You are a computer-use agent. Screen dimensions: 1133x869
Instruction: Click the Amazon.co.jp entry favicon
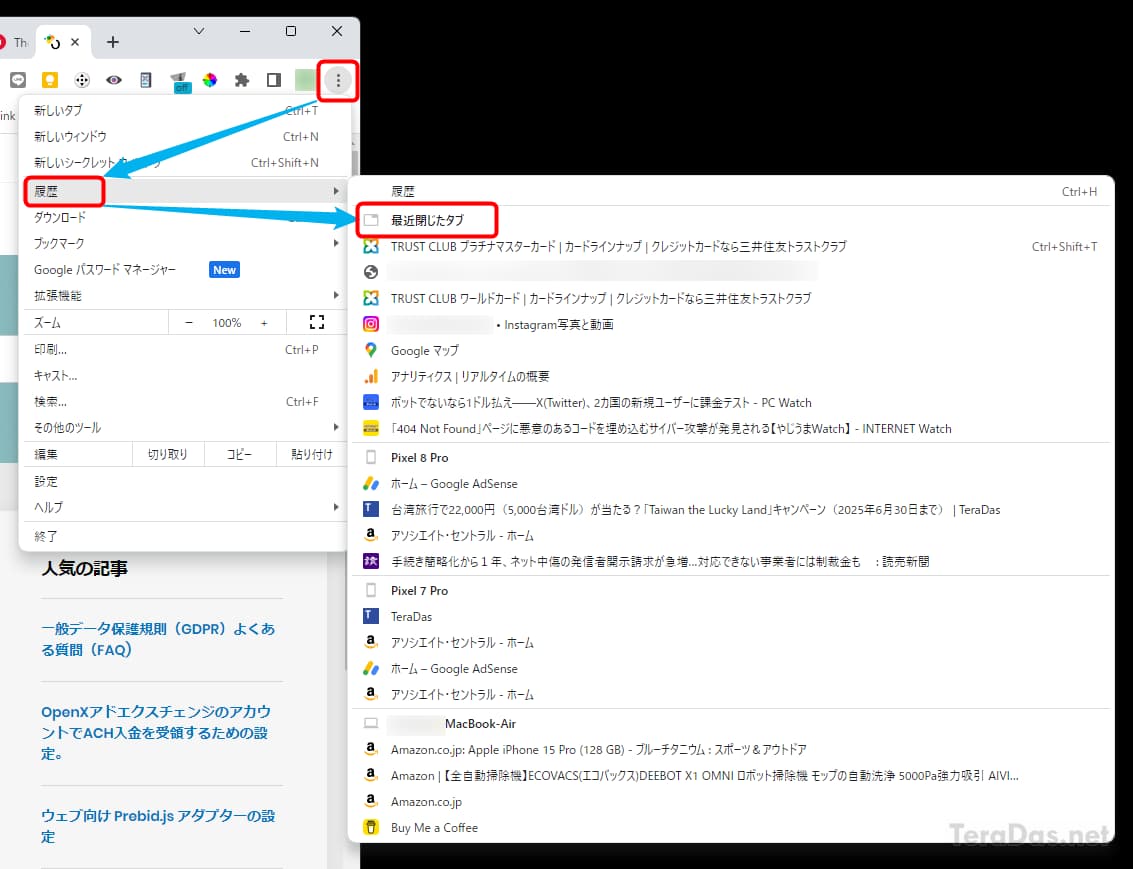point(371,801)
